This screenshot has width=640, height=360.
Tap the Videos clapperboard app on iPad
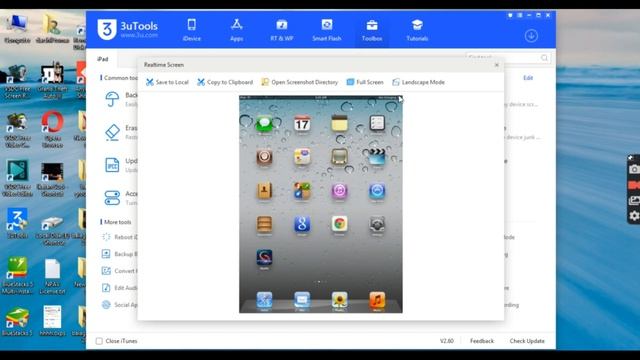377,157
